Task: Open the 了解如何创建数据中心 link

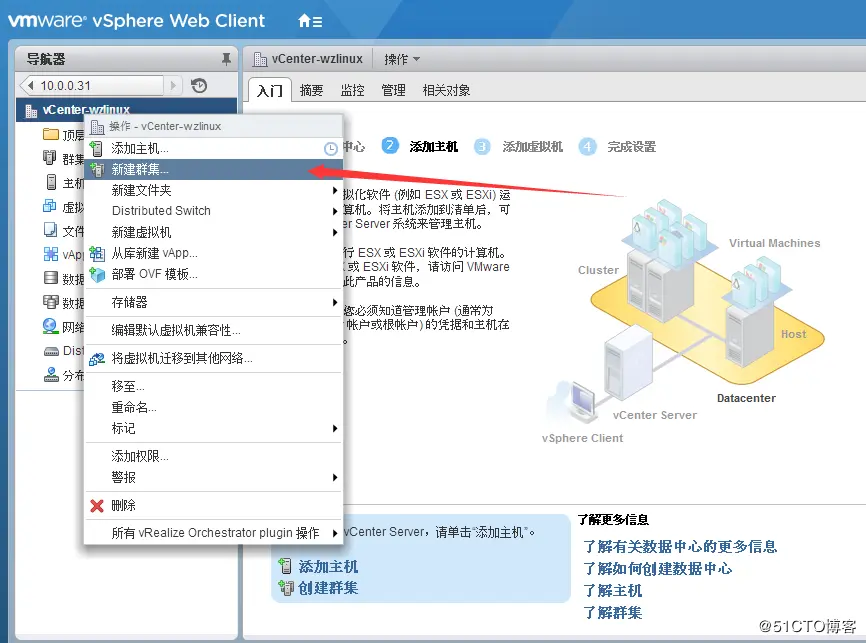Action: [x=659, y=568]
